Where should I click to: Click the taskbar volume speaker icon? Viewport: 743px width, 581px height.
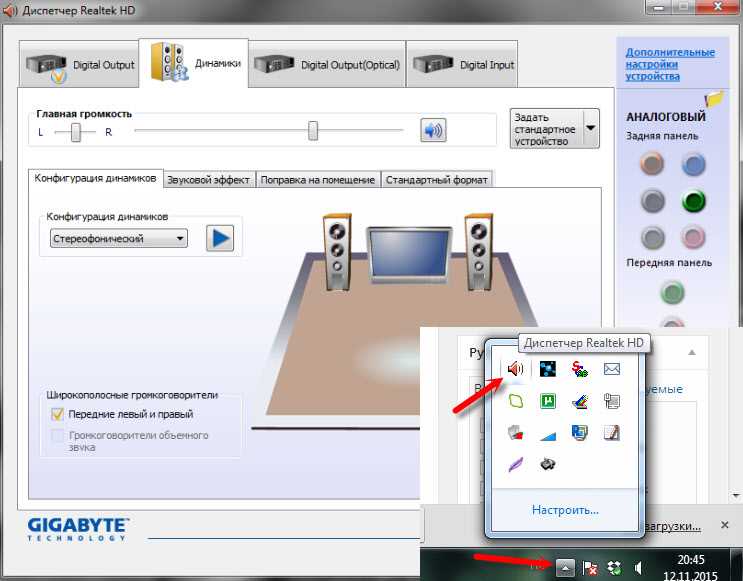(x=637, y=567)
